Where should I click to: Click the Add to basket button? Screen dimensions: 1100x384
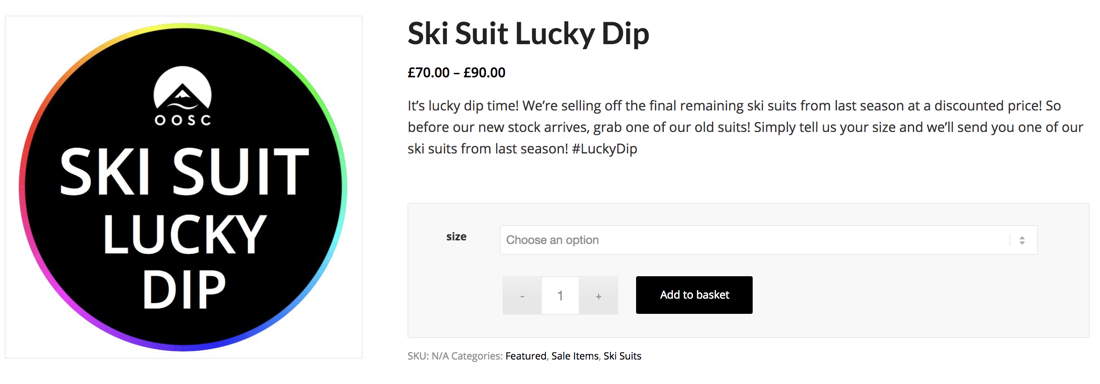pyautogui.click(x=695, y=295)
